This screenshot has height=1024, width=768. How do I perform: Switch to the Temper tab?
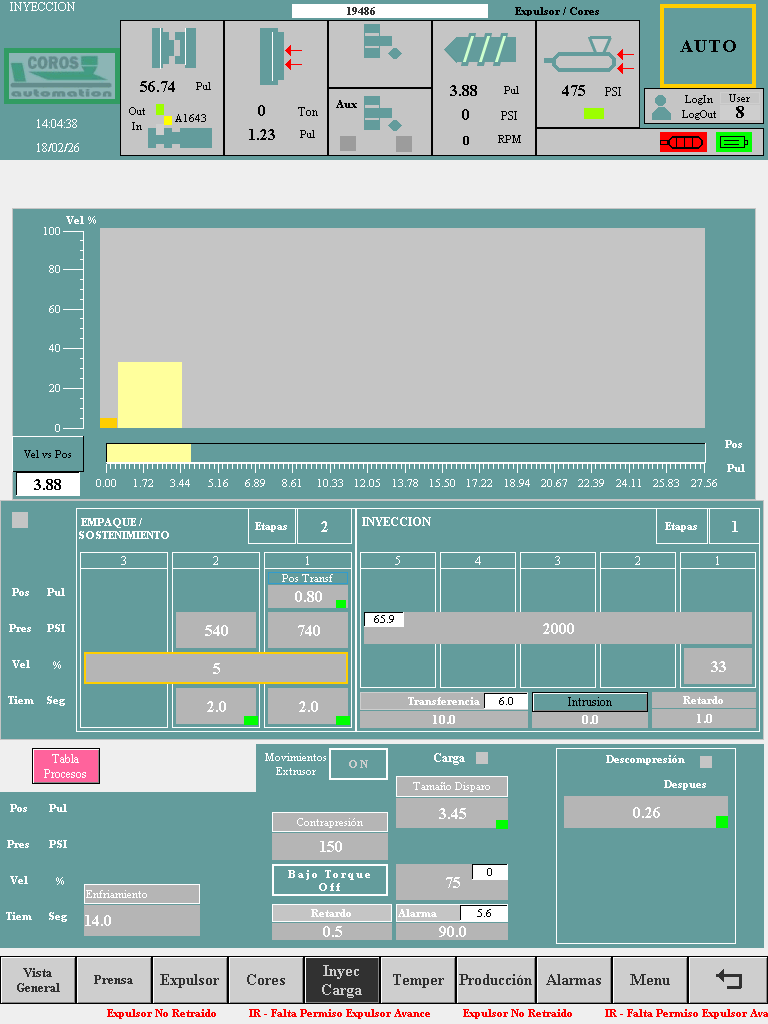[418, 980]
